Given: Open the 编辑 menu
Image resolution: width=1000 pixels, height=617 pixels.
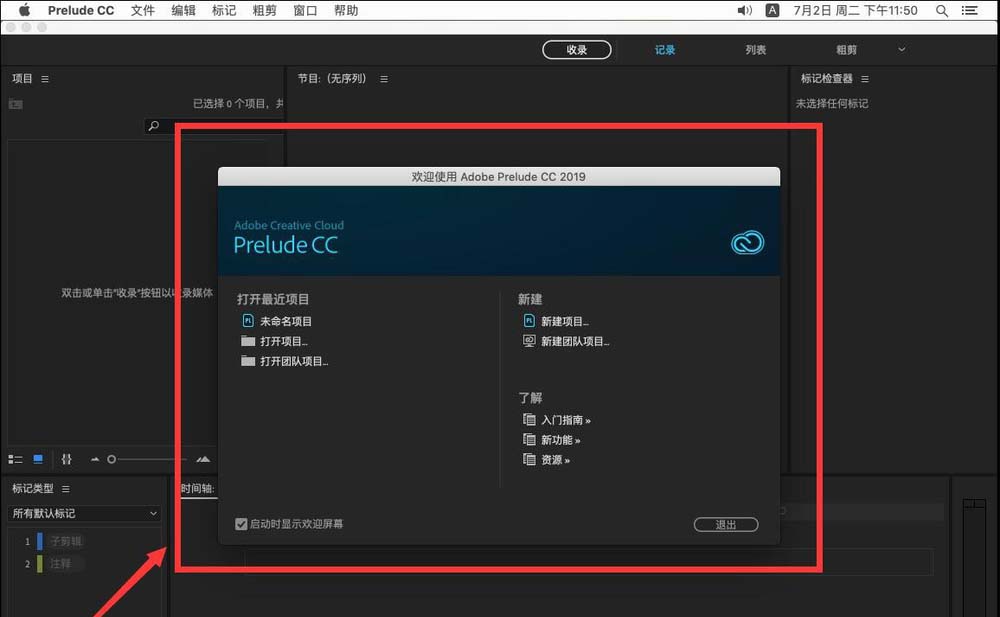Looking at the screenshot, I should coord(184,10).
